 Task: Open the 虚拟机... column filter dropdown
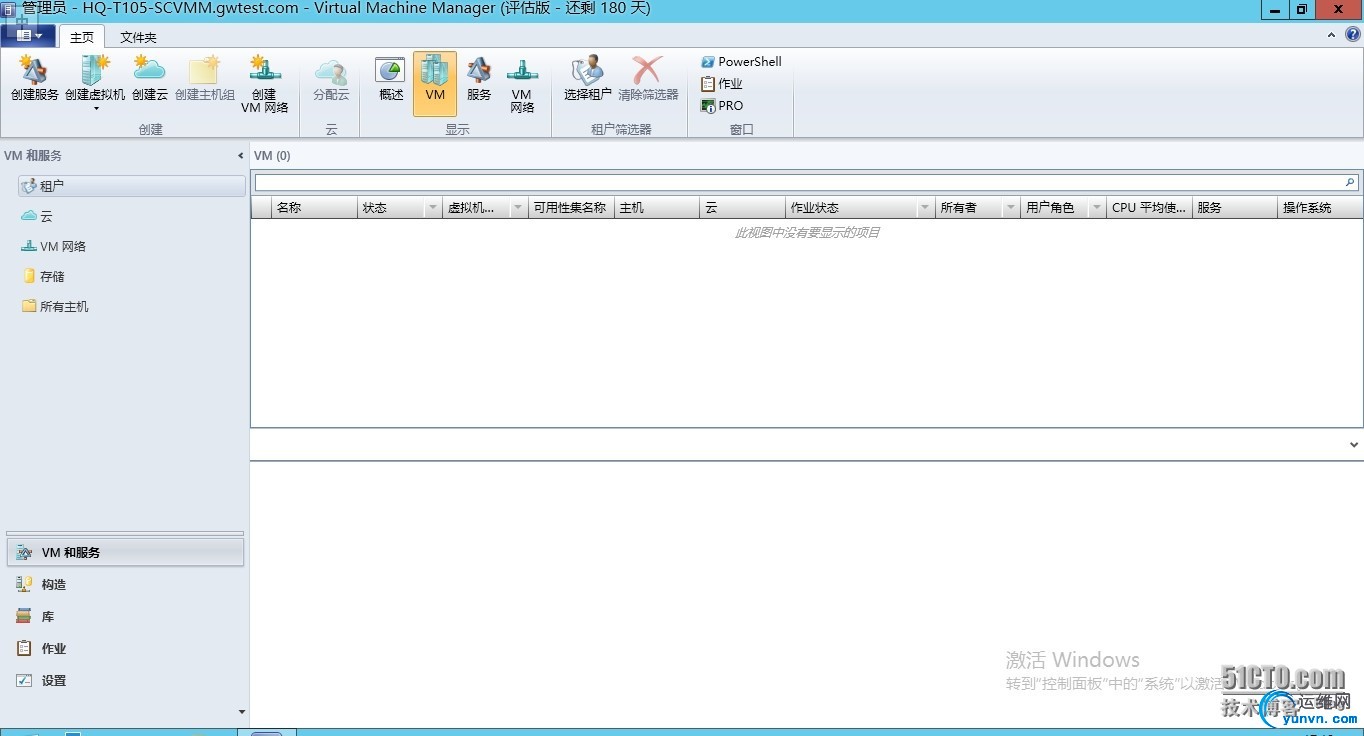(x=518, y=208)
